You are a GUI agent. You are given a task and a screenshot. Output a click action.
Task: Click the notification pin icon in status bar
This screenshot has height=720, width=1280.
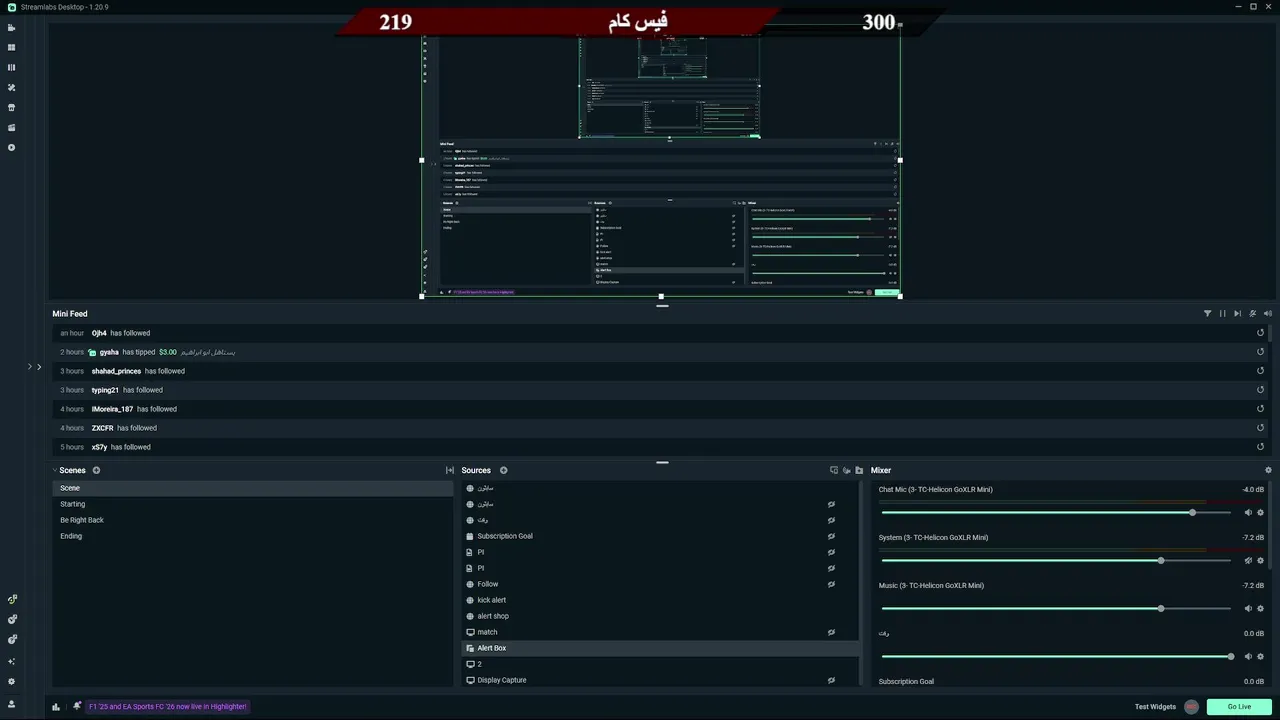(x=77, y=706)
